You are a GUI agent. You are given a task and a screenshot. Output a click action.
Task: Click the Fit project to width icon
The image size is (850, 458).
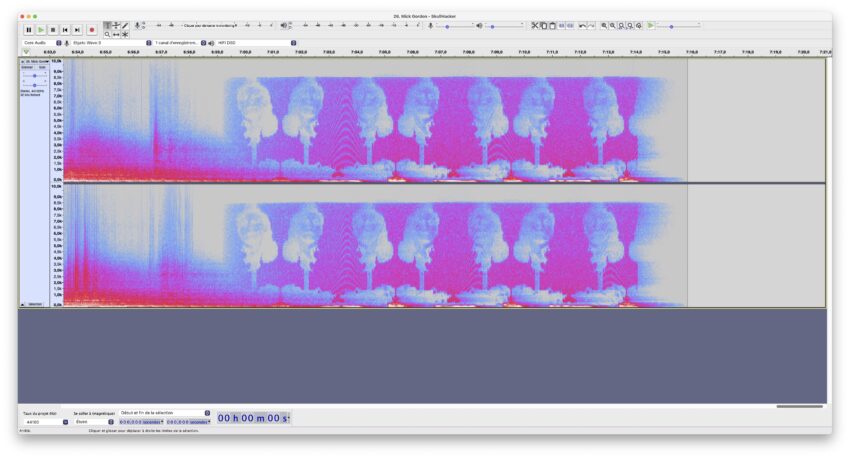point(630,25)
